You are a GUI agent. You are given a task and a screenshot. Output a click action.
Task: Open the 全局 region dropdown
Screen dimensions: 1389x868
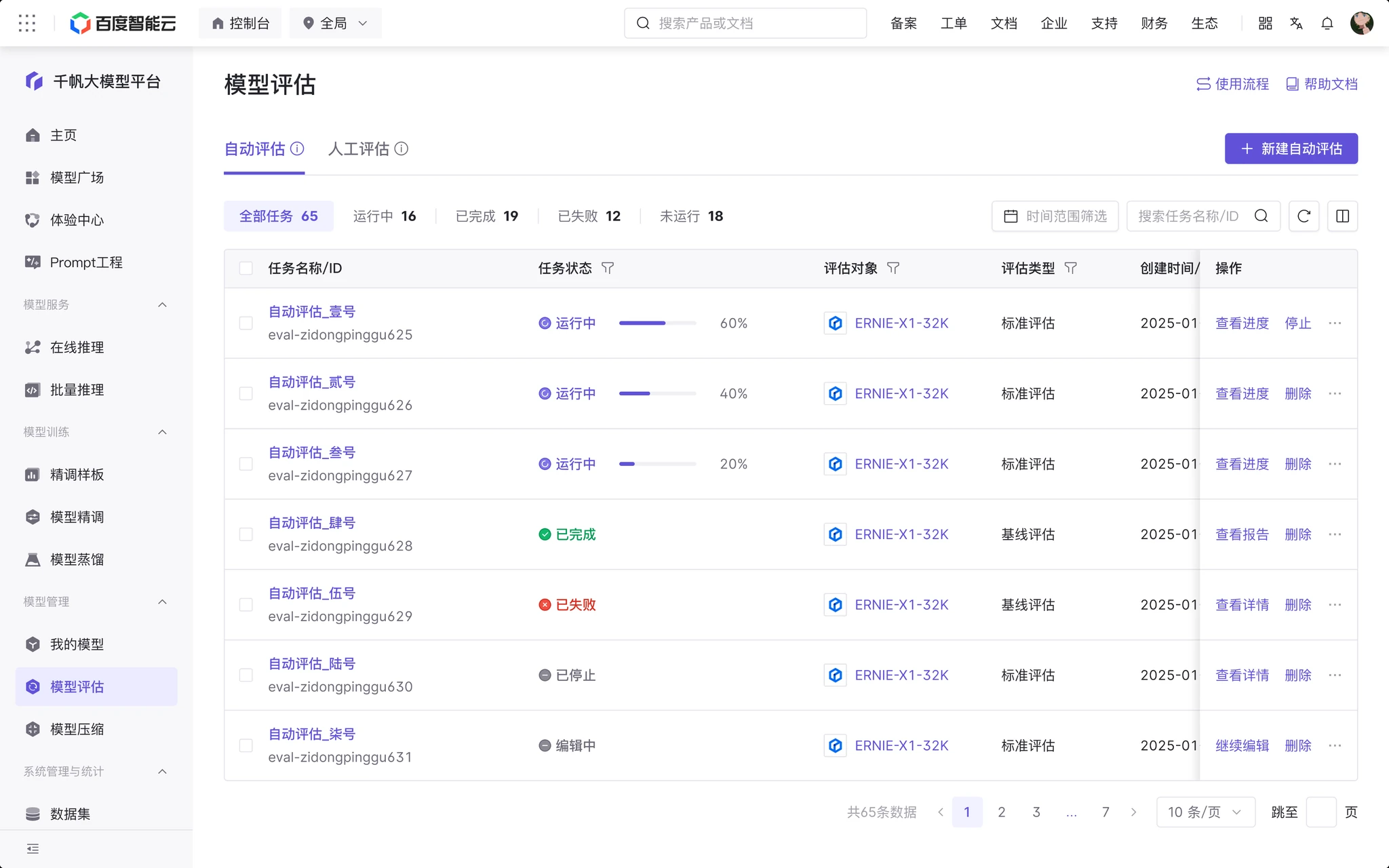pyautogui.click(x=336, y=23)
